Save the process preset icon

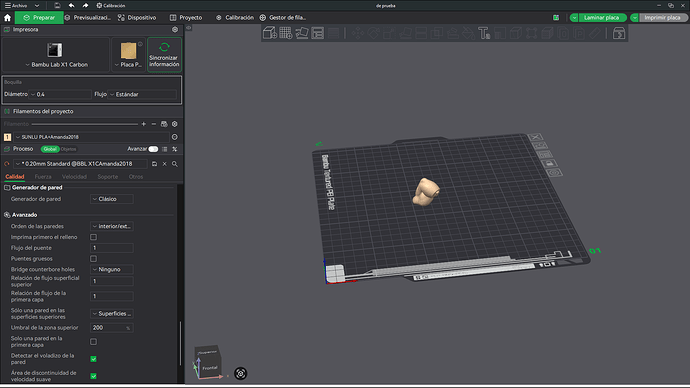point(154,164)
